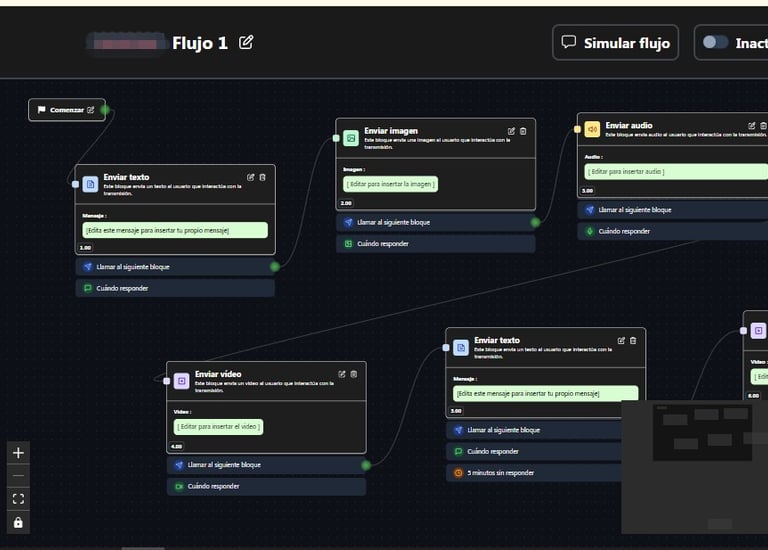The width and height of the screenshot is (768, 550).
Task: Select Llamar al siguiente bloque under Enviar audio
Action: (x=673, y=210)
